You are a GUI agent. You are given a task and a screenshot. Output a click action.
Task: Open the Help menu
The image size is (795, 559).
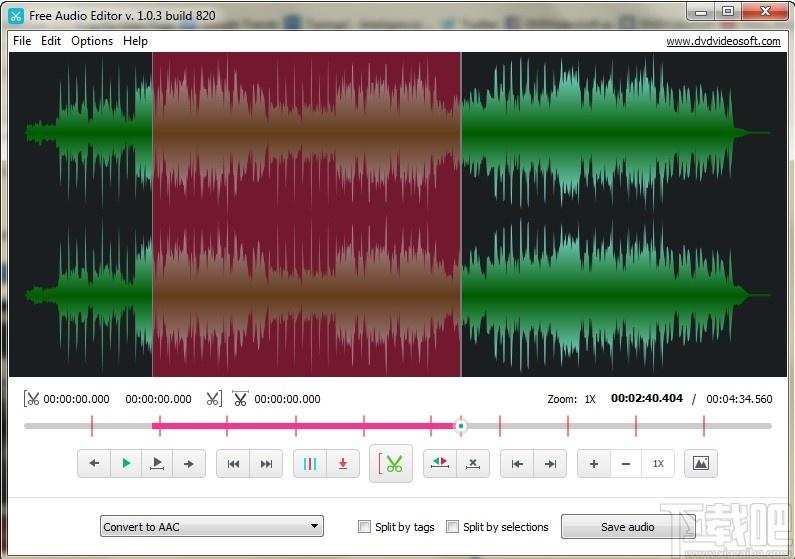point(135,41)
